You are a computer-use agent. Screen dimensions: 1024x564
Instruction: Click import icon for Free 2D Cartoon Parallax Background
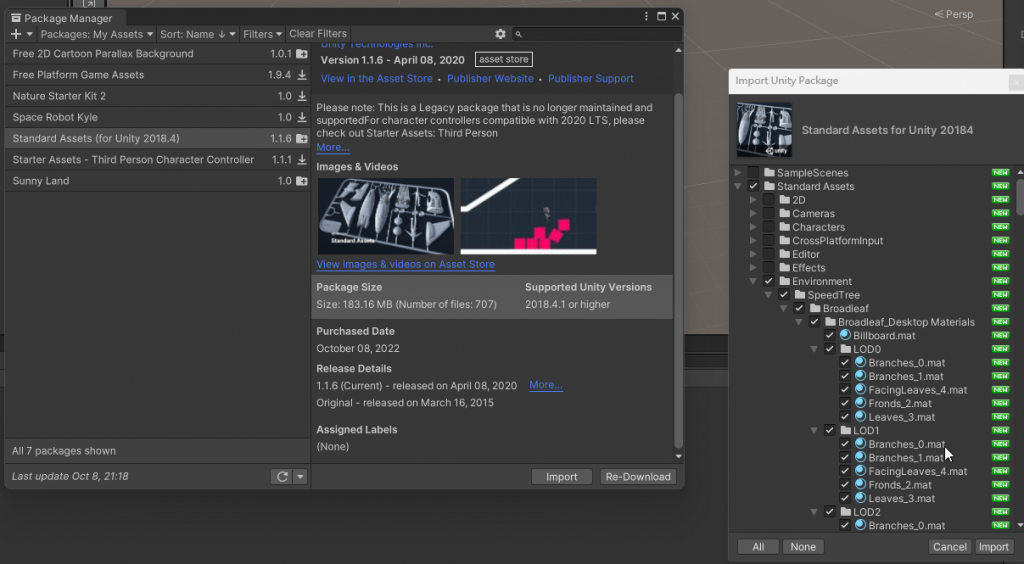tap(302, 54)
